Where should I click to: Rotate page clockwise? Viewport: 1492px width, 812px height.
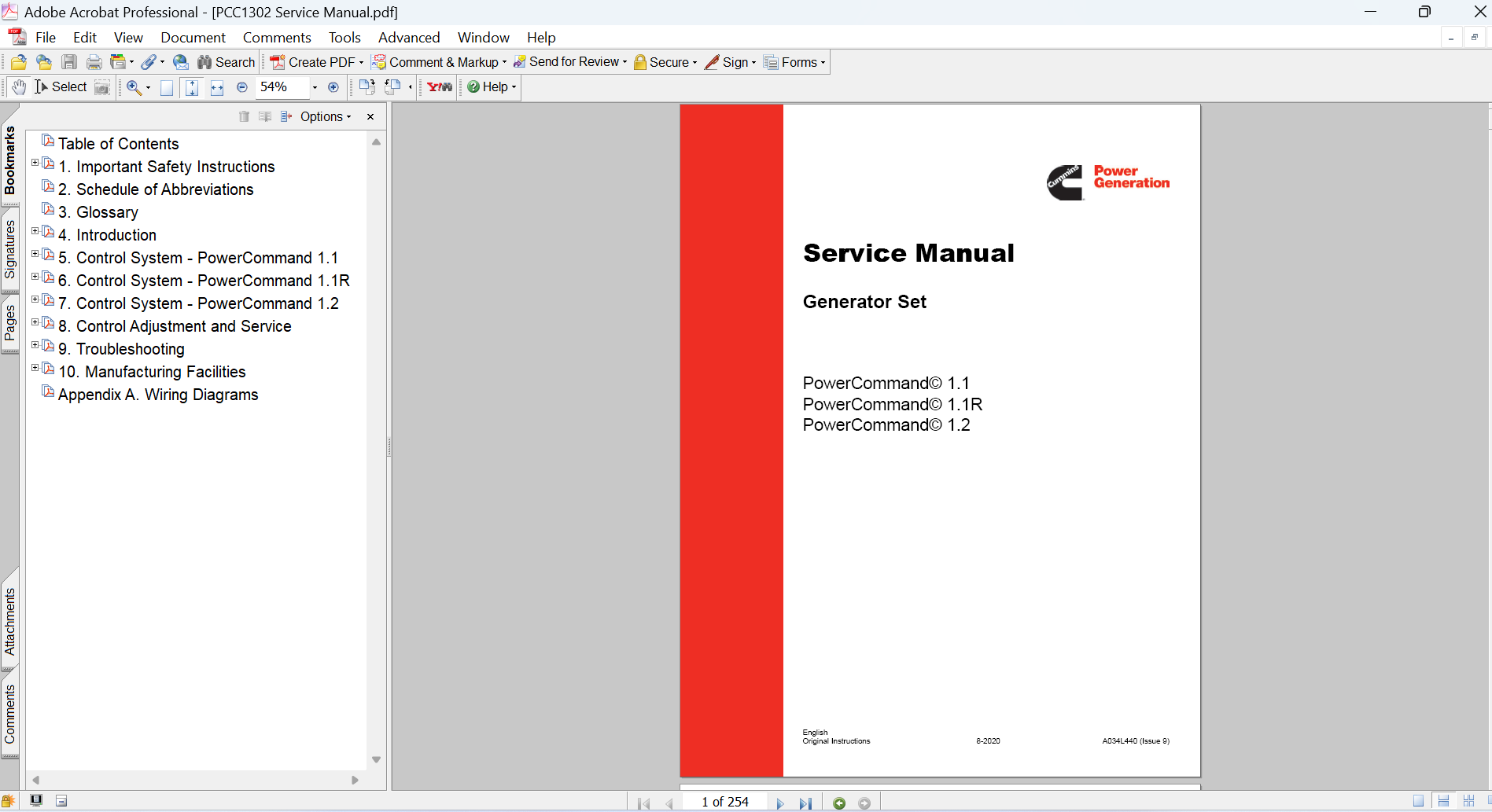[x=367, y=87]
